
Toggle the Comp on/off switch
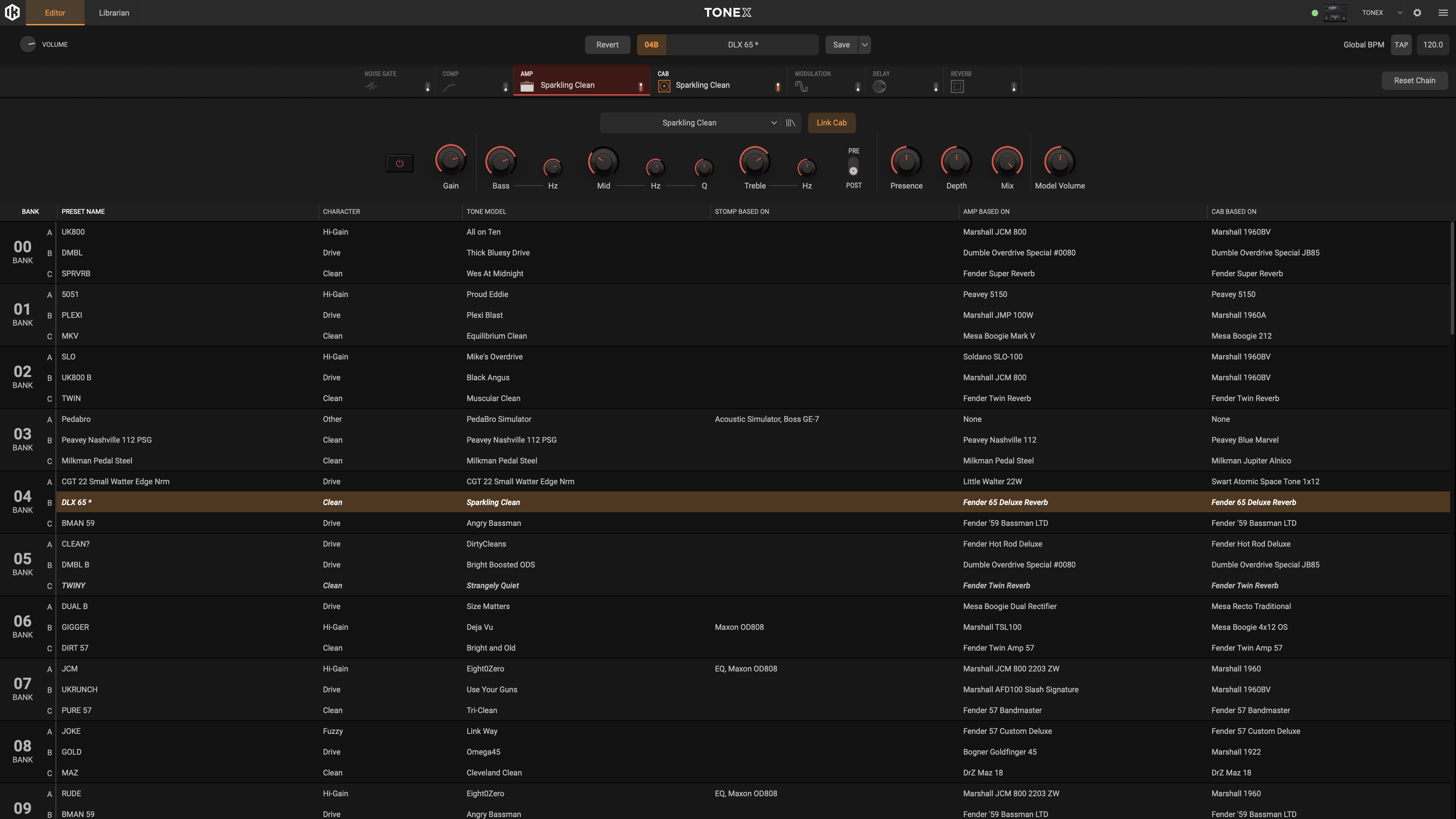[x=506, y=87]
